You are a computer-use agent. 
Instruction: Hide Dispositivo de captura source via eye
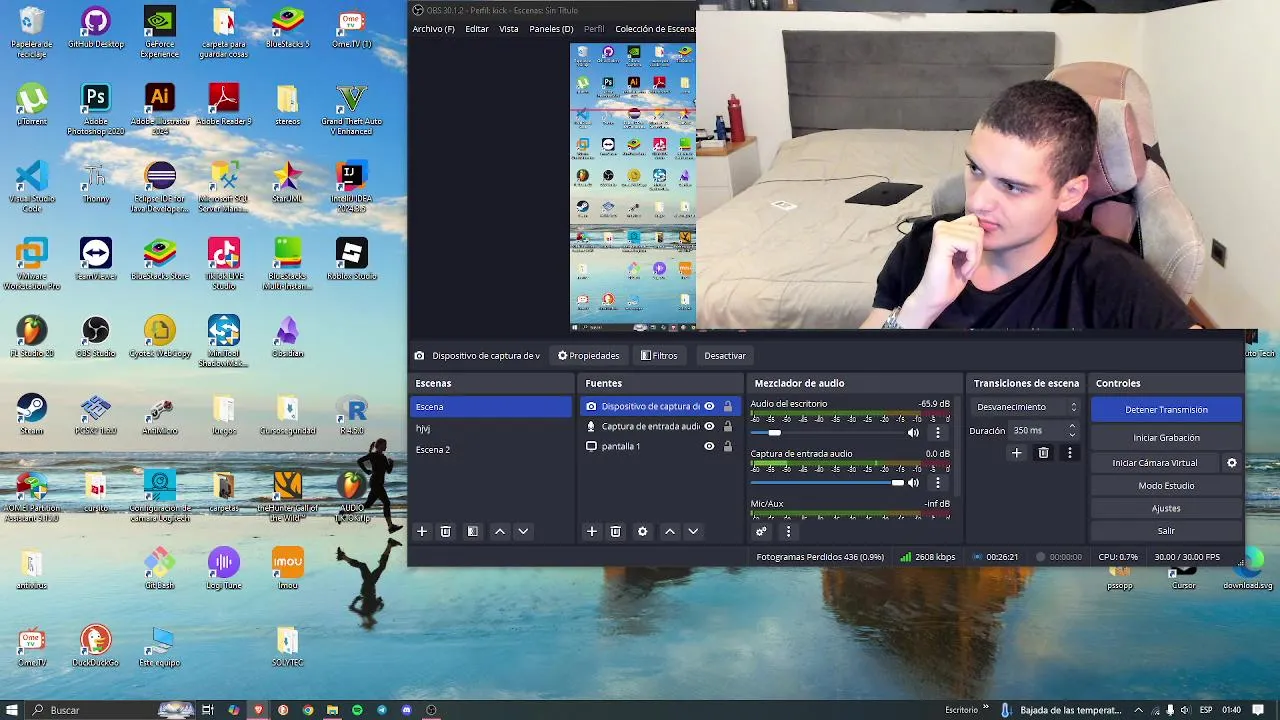coord(709,407)
